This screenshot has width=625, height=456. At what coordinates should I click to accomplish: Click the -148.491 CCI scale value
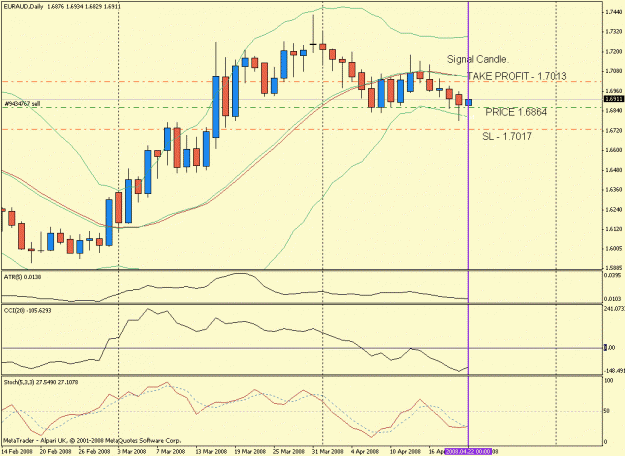[614, 371]
